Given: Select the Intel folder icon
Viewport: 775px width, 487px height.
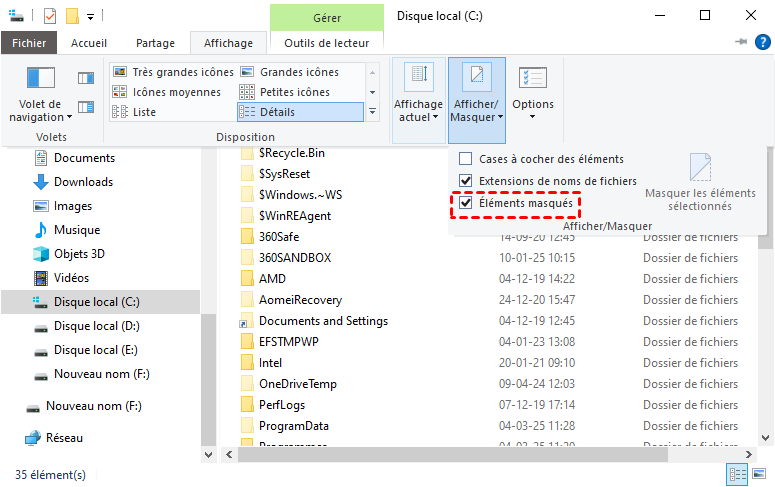Looking at the screenshot, I should click(x=247, y=363).
